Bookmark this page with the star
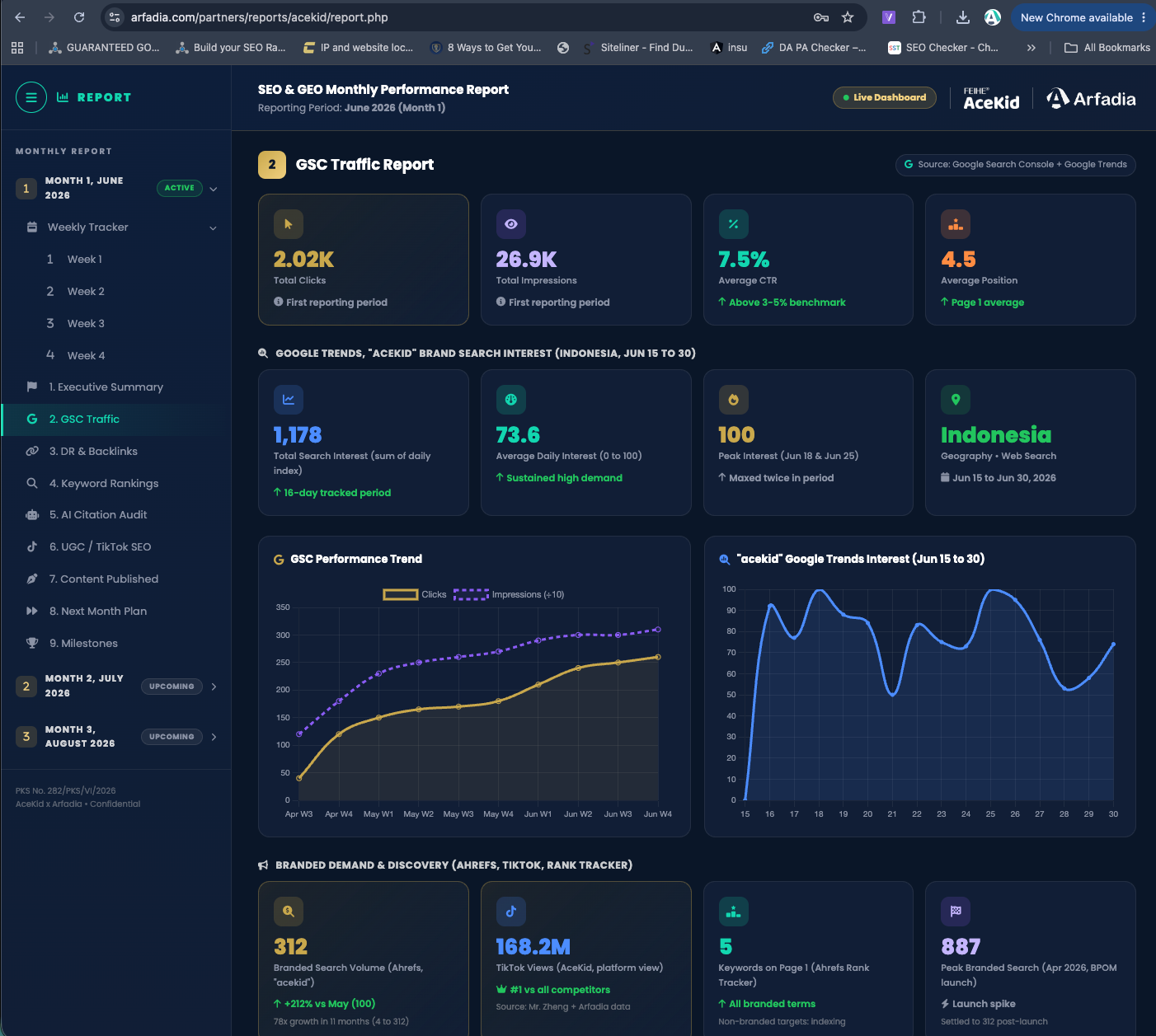The height and width of the screenshot is (1036, 1156). [848, 17]
